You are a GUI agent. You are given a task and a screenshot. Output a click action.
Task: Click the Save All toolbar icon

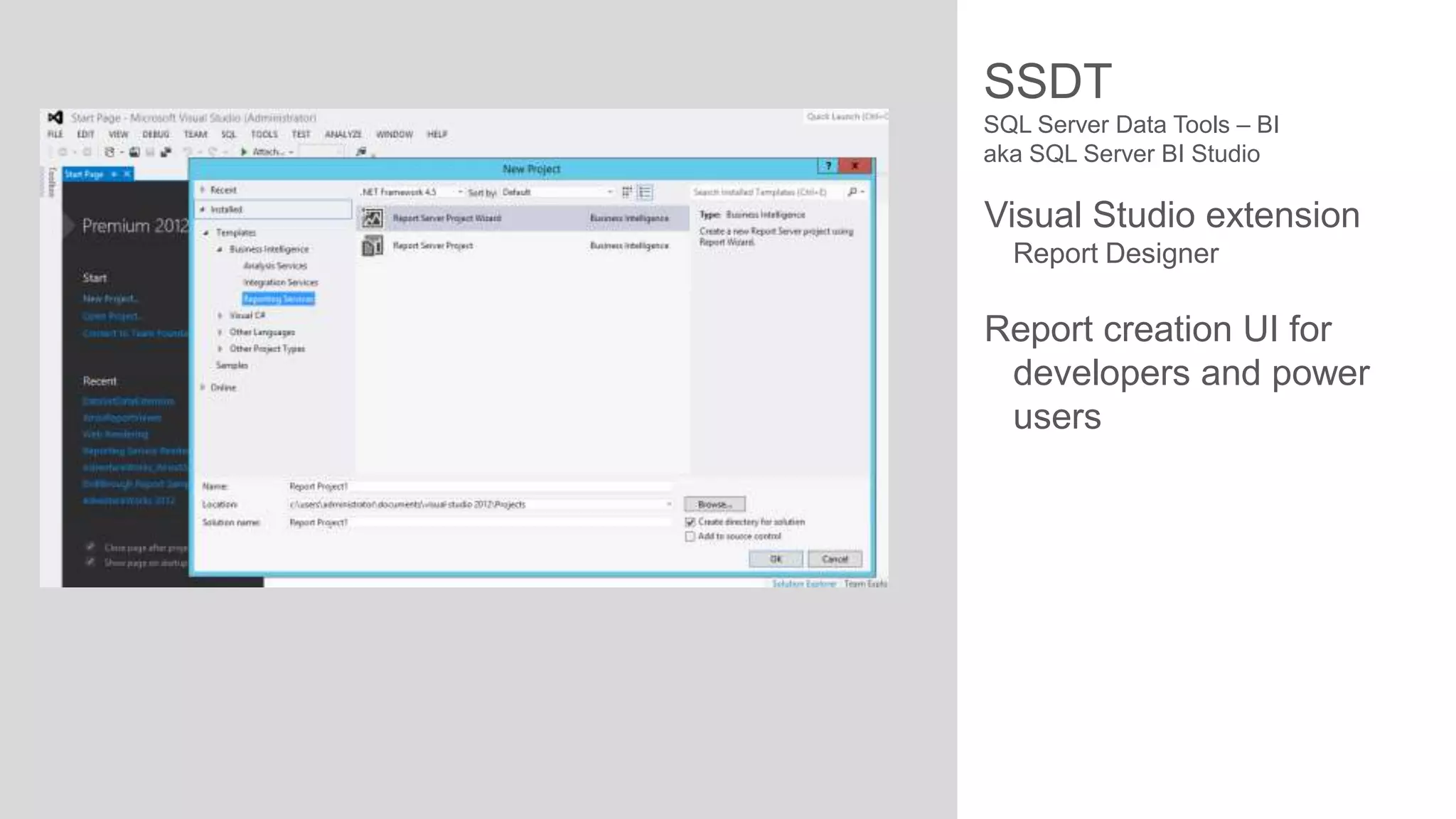166,151
